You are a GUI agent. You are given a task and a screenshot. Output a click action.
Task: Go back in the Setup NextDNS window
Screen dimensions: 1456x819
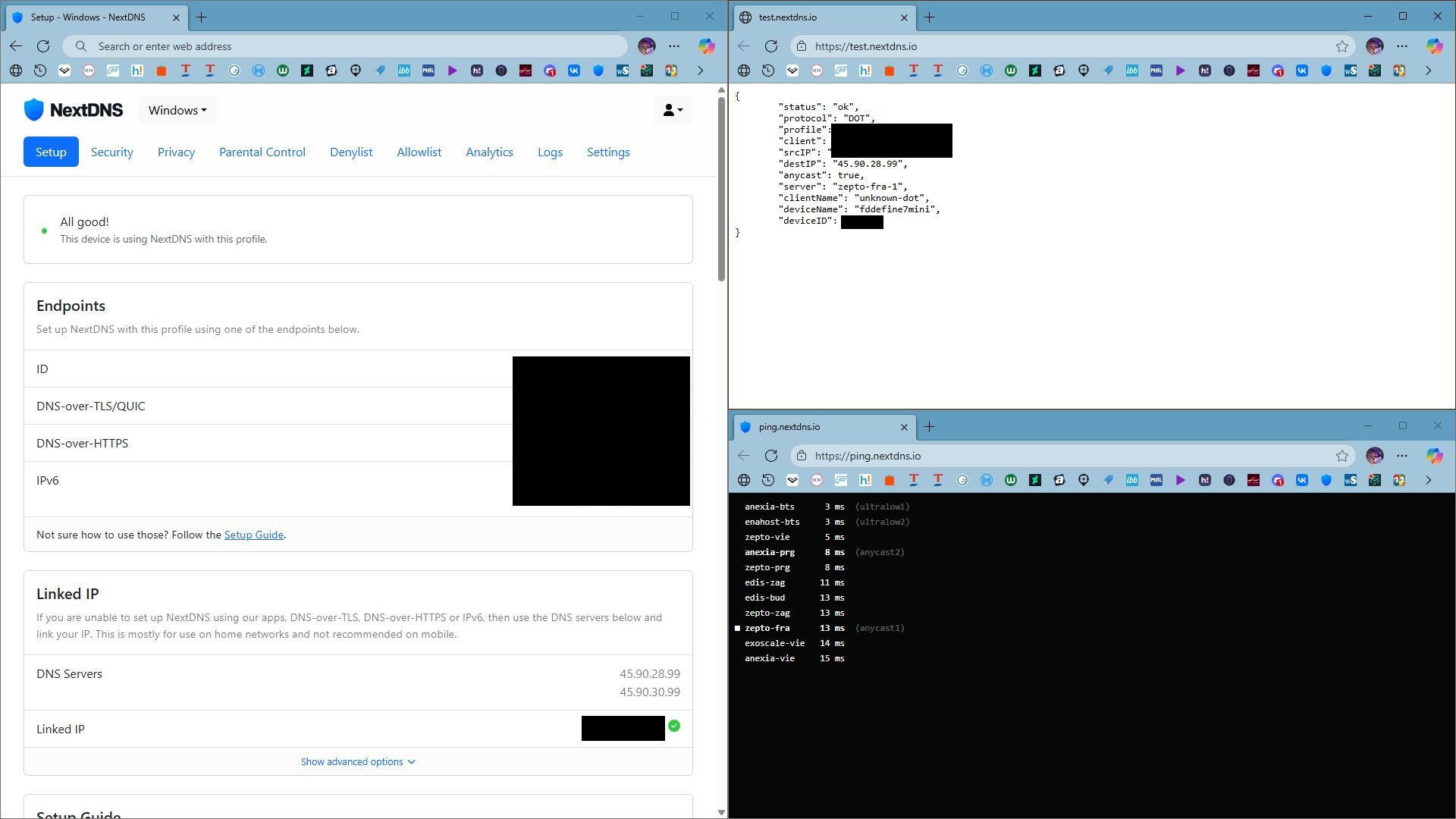[x=16, y=46]
